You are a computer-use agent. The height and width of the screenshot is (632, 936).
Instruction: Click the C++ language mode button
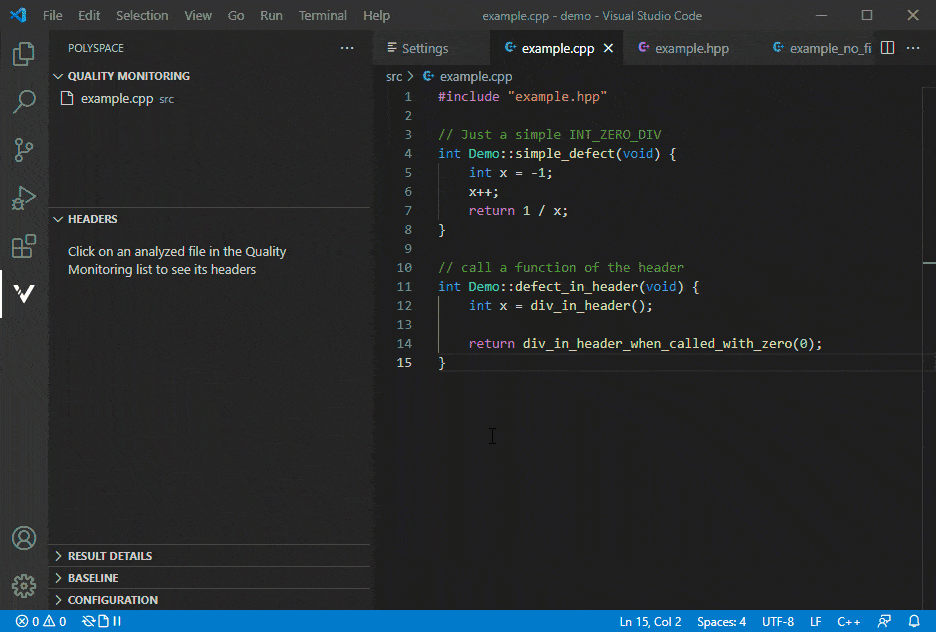(x=848, y=622)
